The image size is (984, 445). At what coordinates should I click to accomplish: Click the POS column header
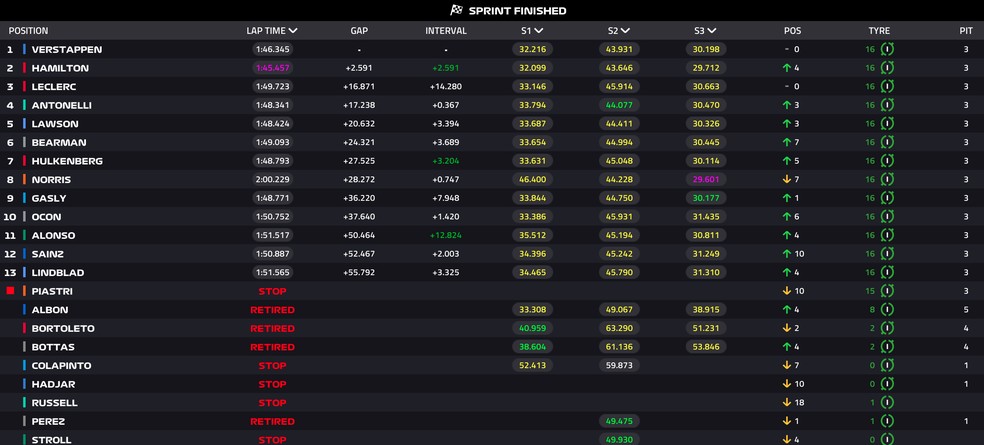(x=793, y=31)
